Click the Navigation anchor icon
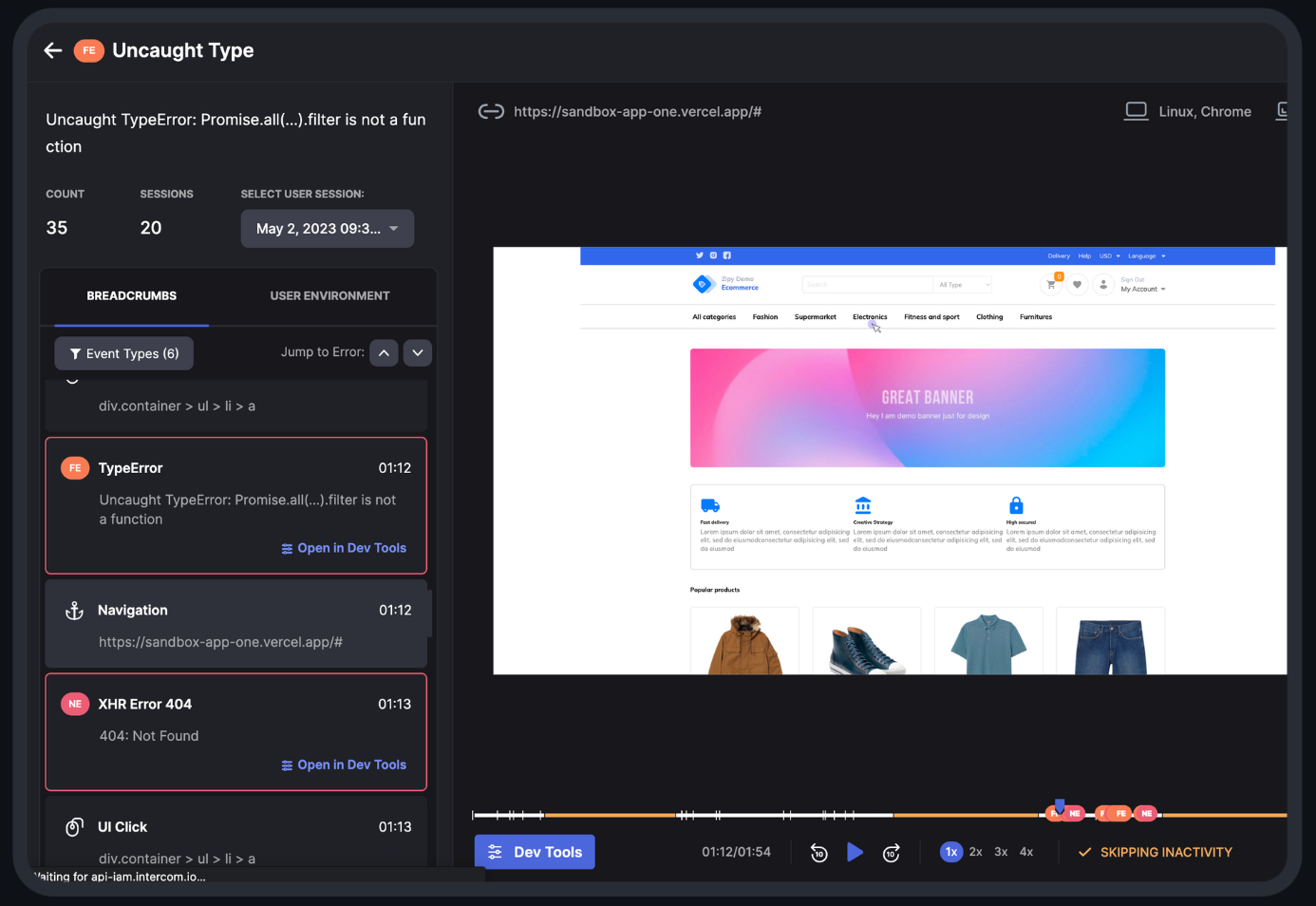1316x906 pixels. pyautogui.click(x=74, y=611)
